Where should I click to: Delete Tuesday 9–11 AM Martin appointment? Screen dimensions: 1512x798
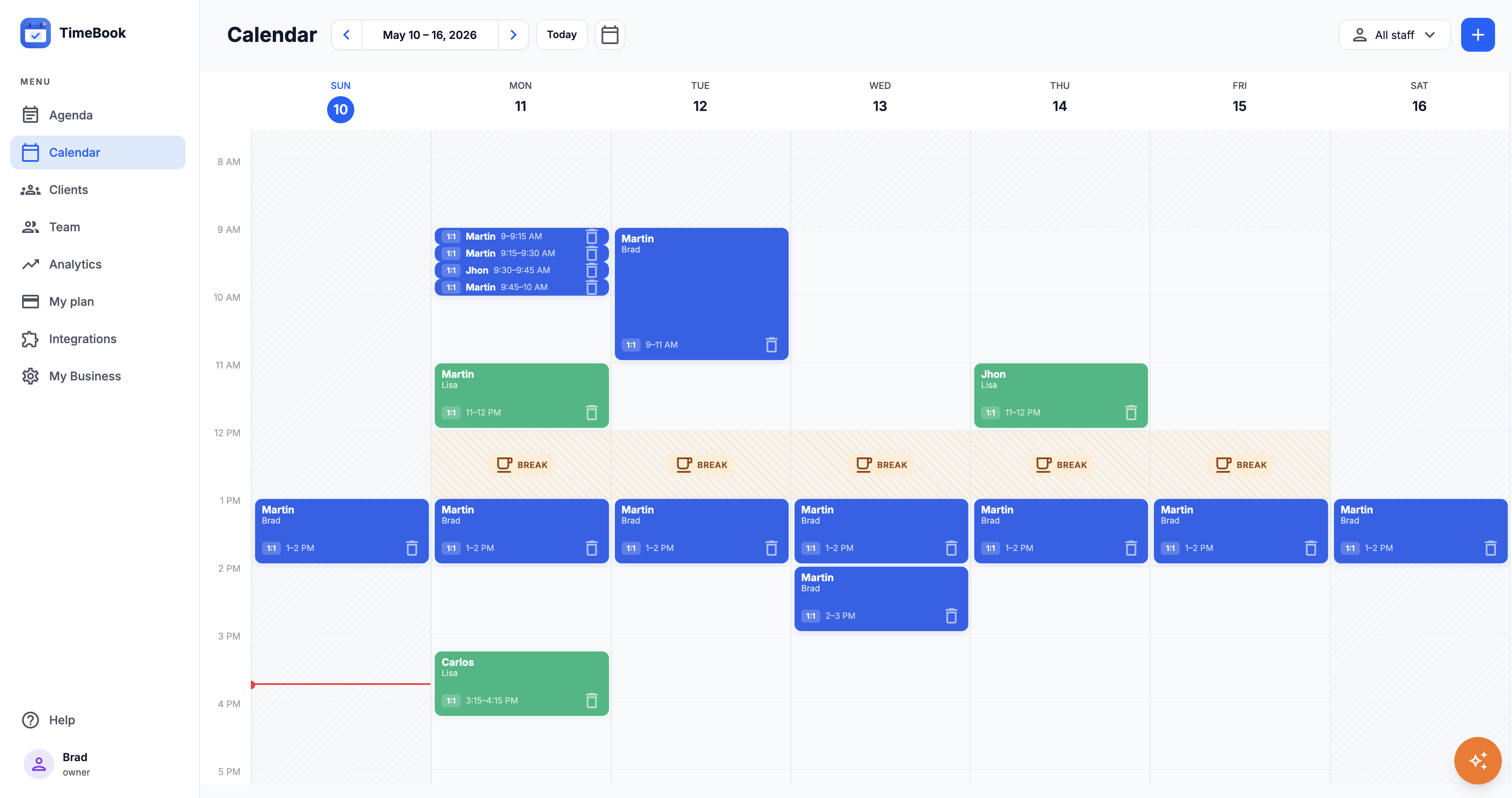click(x=771, y=345)
